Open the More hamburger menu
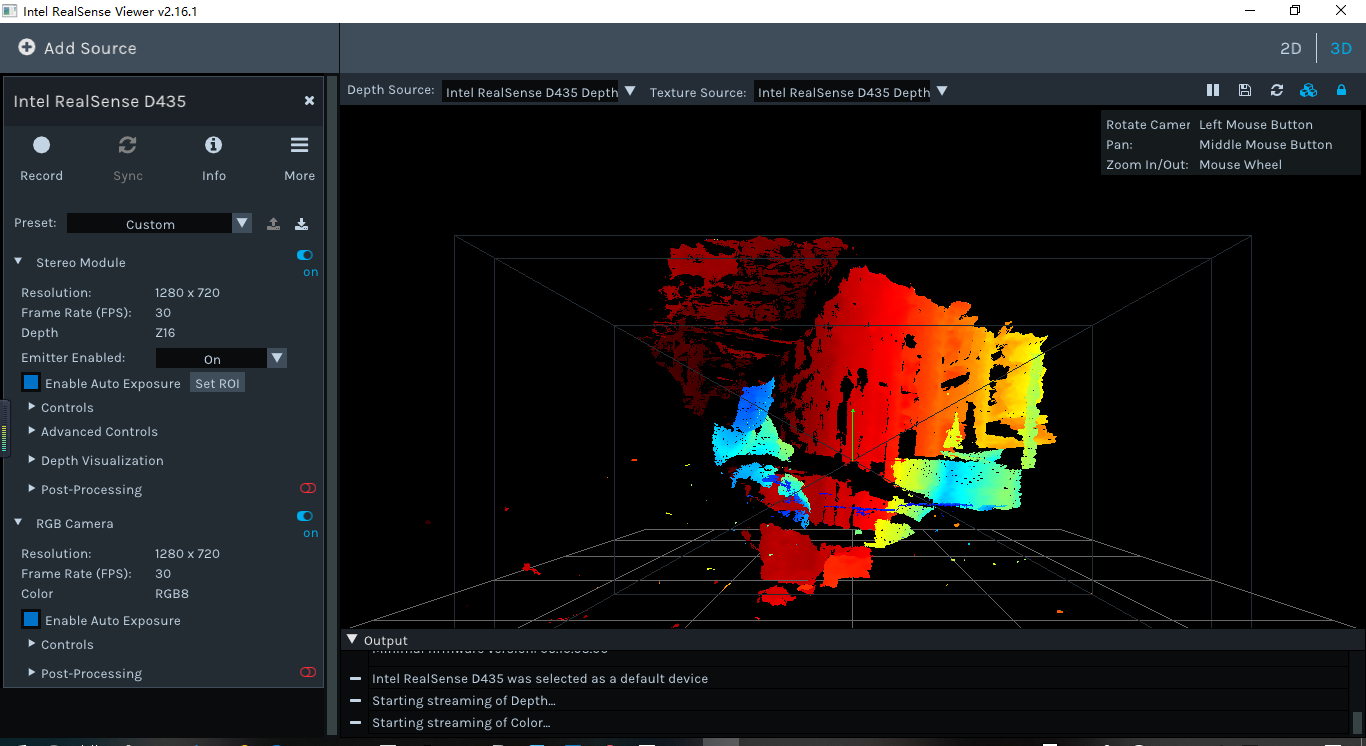1366x746 pixels. 299,145
